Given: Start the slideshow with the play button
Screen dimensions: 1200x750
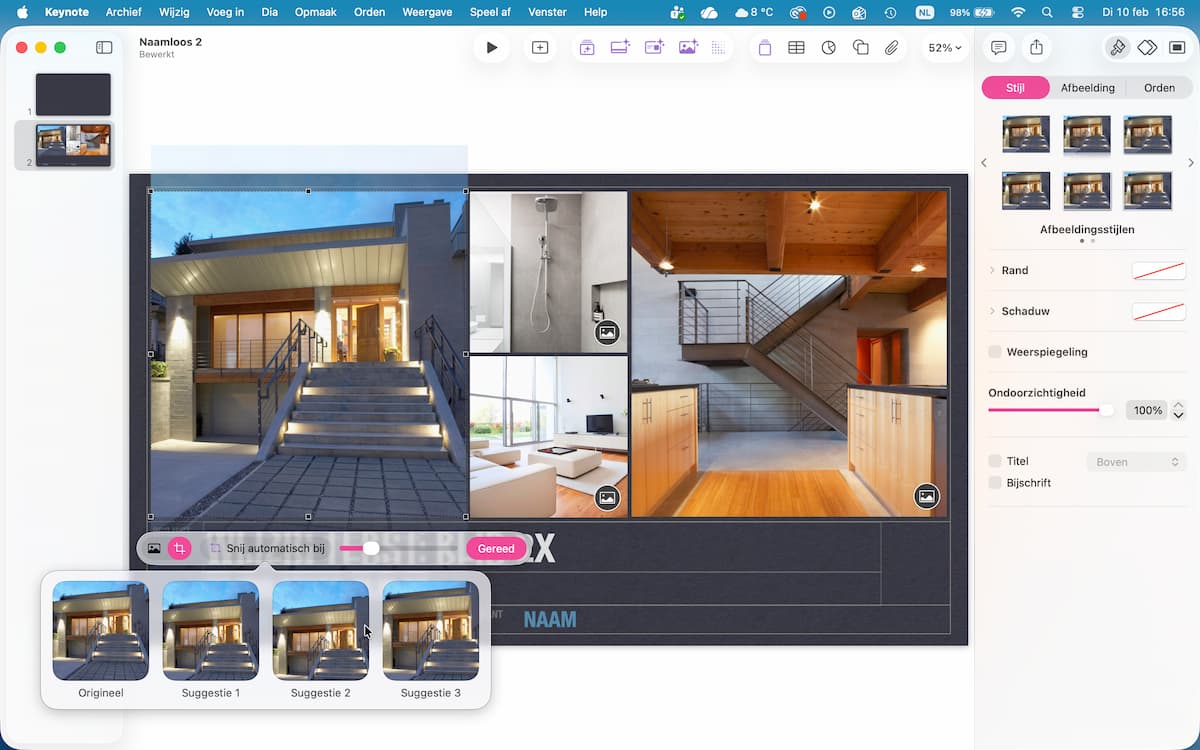Looking at the screenshot, I should 491,48.
